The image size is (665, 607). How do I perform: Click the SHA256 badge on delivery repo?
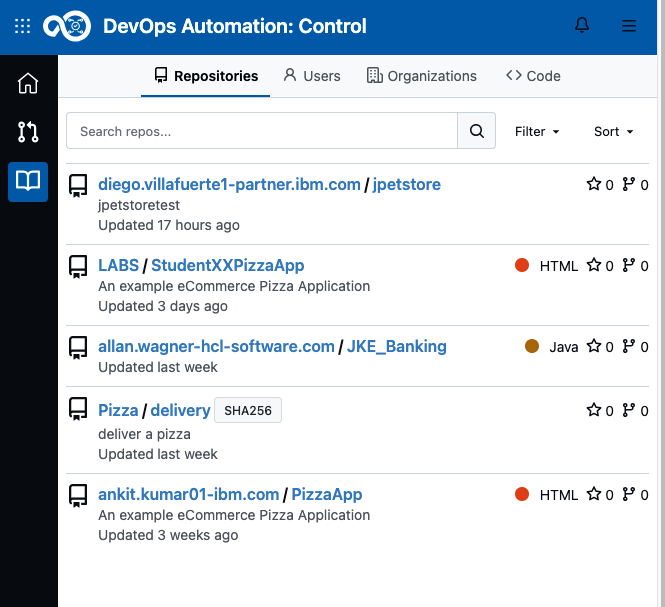pyautogui.click(x=248, y=410)
